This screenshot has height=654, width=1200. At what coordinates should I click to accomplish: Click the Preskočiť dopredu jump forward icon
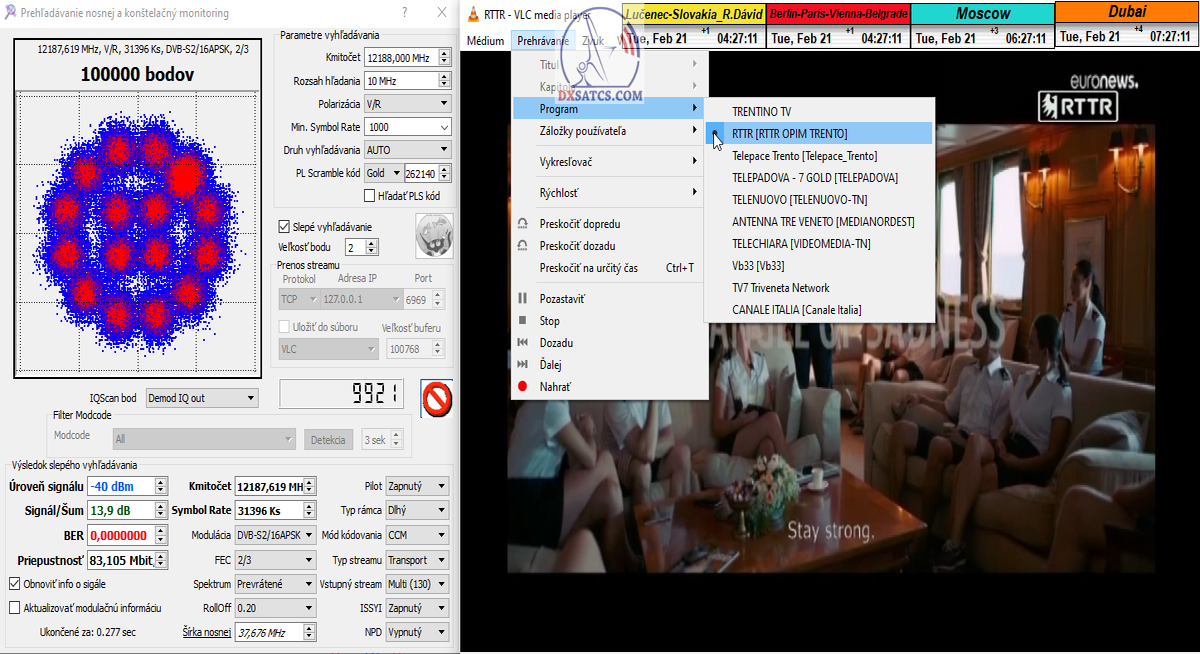(522, 224)
